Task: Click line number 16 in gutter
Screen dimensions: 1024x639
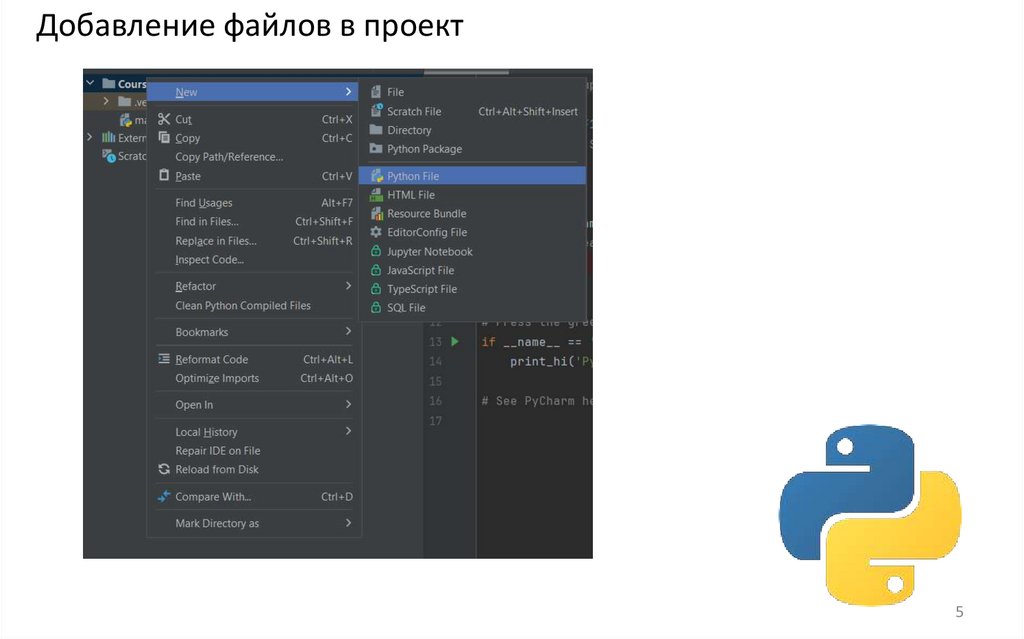Action: (436, 401)
